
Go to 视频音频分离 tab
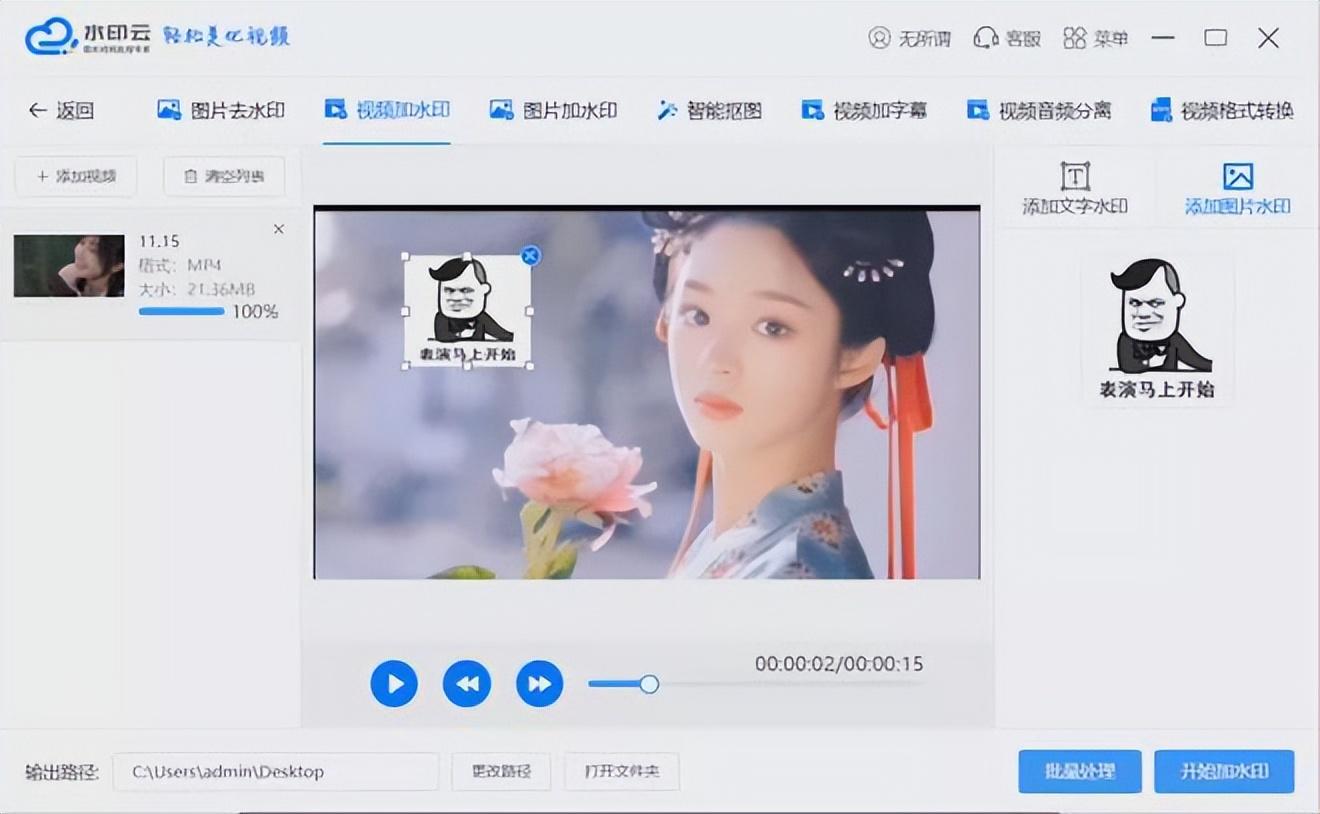pyautogui.click(x=1039, y=110)
